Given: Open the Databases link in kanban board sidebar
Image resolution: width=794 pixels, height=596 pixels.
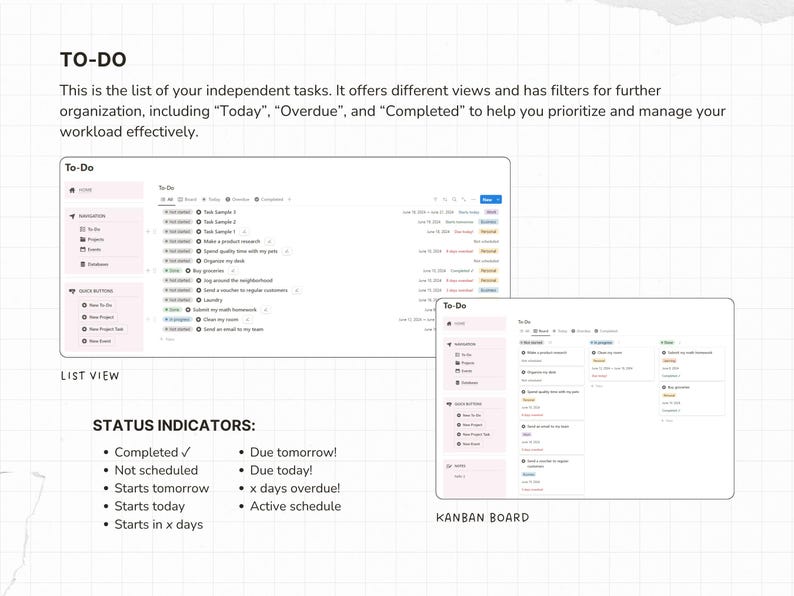Looking at the screenshot, I should 467,383.
